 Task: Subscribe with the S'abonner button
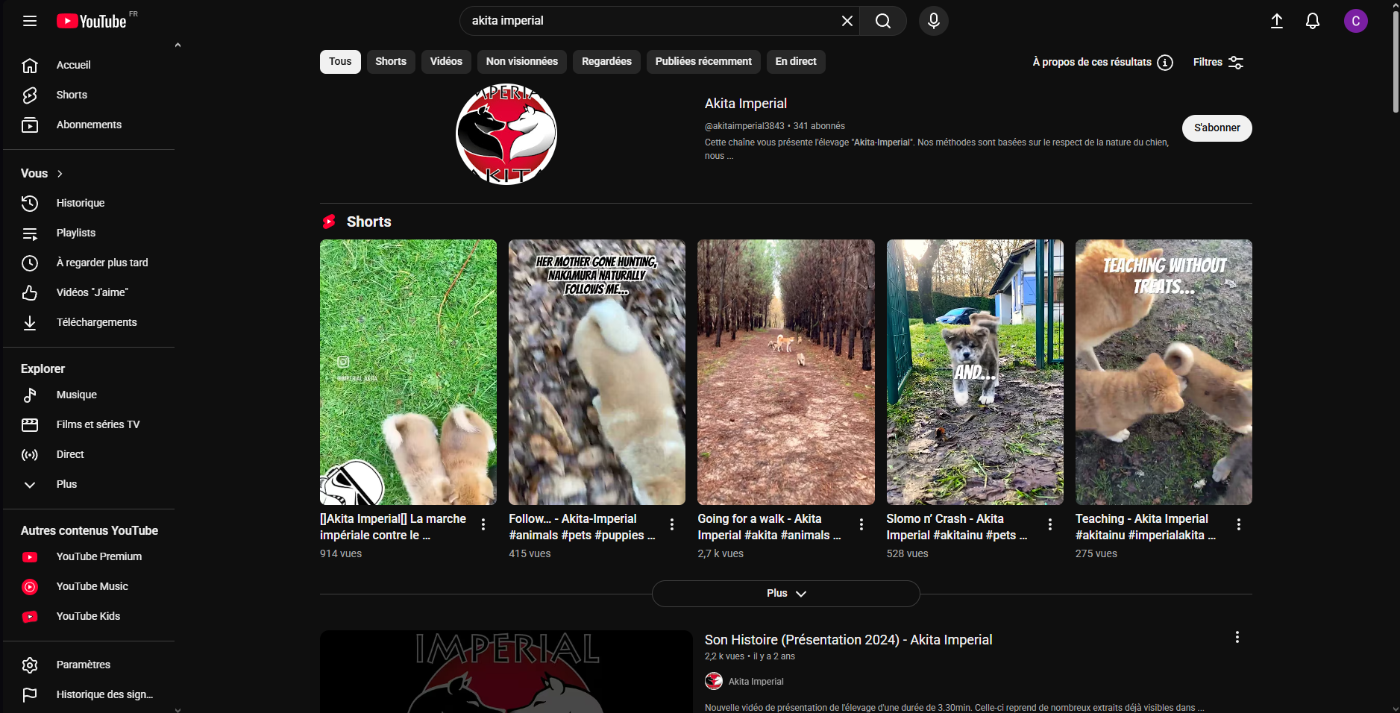click(x=1217, y=128)
